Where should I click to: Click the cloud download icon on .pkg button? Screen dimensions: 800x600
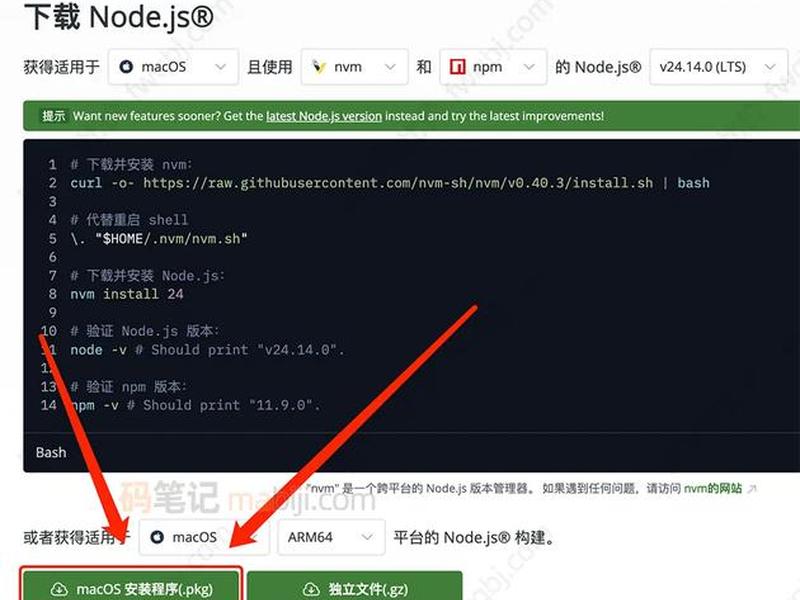pyautogui.click(x=59, y=590)
